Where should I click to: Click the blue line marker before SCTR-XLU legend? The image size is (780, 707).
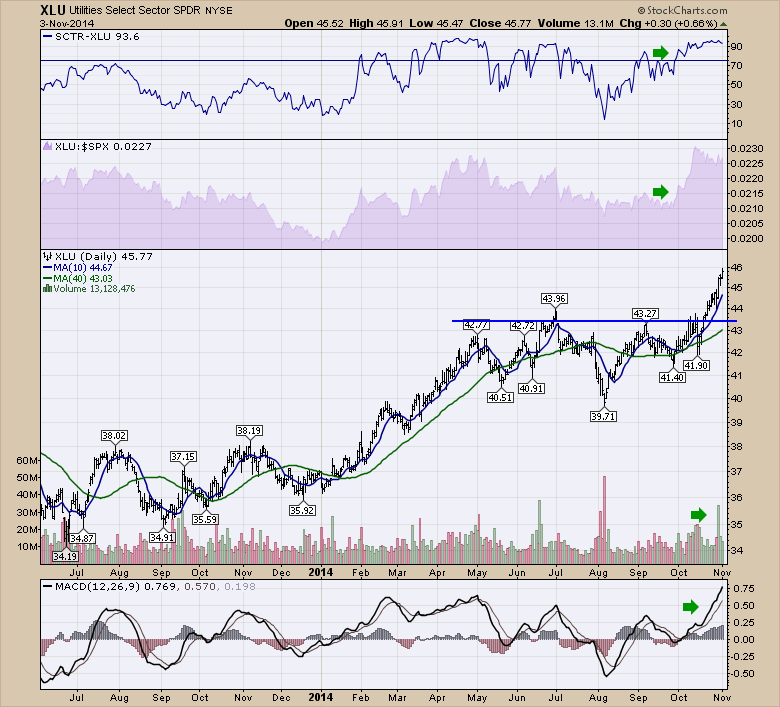pos(48,36)
